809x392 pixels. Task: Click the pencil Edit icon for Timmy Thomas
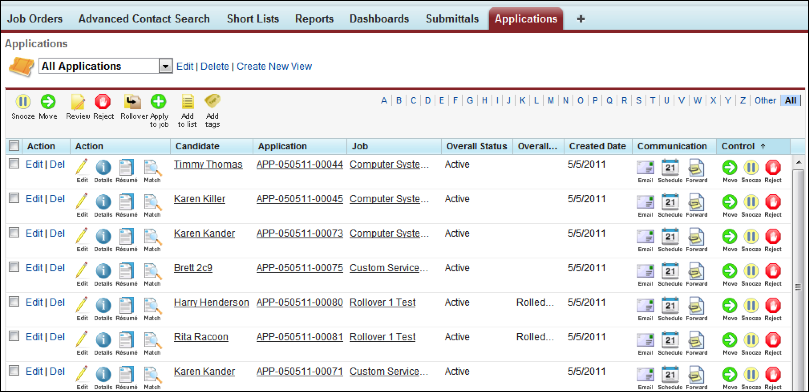82,167
